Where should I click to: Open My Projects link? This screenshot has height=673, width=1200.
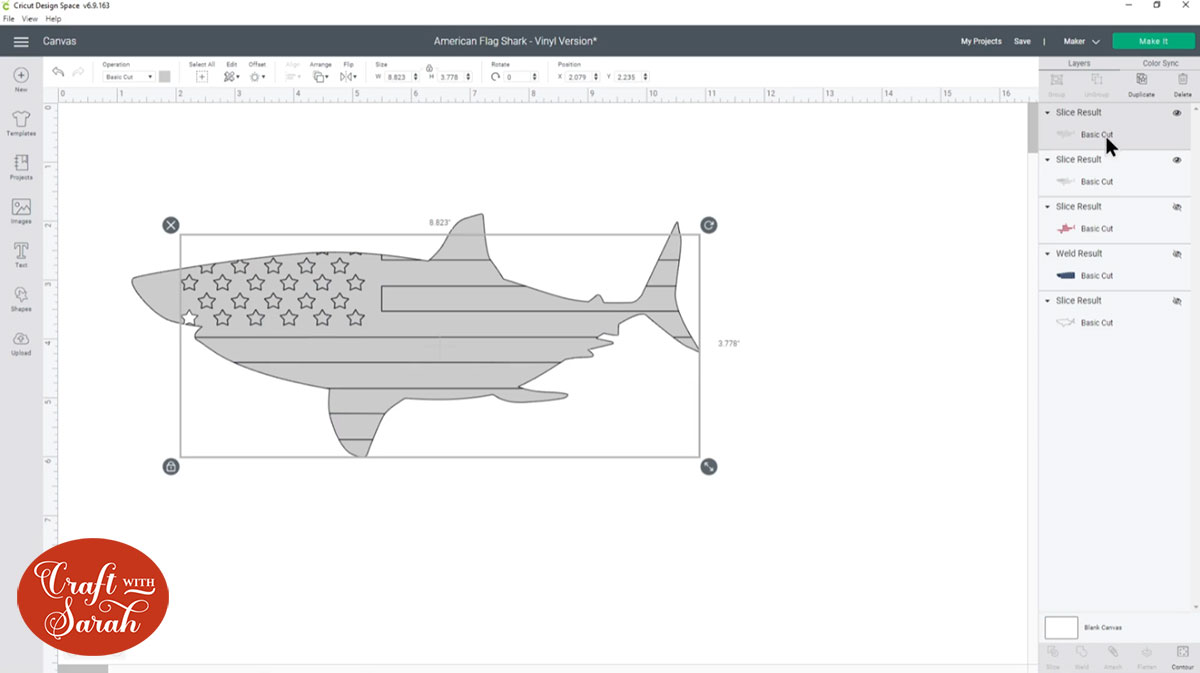(x=980, y=42)
